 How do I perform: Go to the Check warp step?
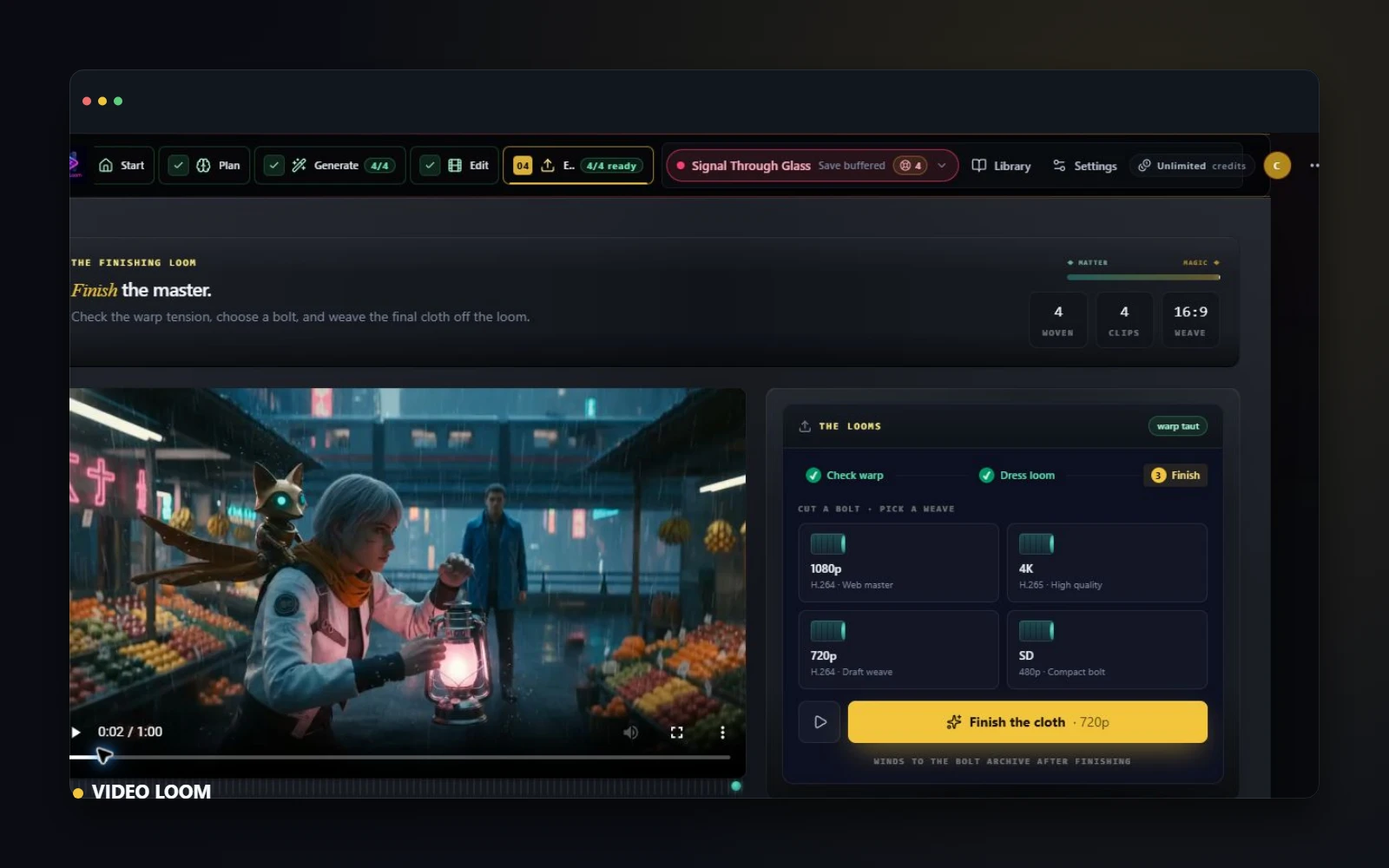coord(845,475)
